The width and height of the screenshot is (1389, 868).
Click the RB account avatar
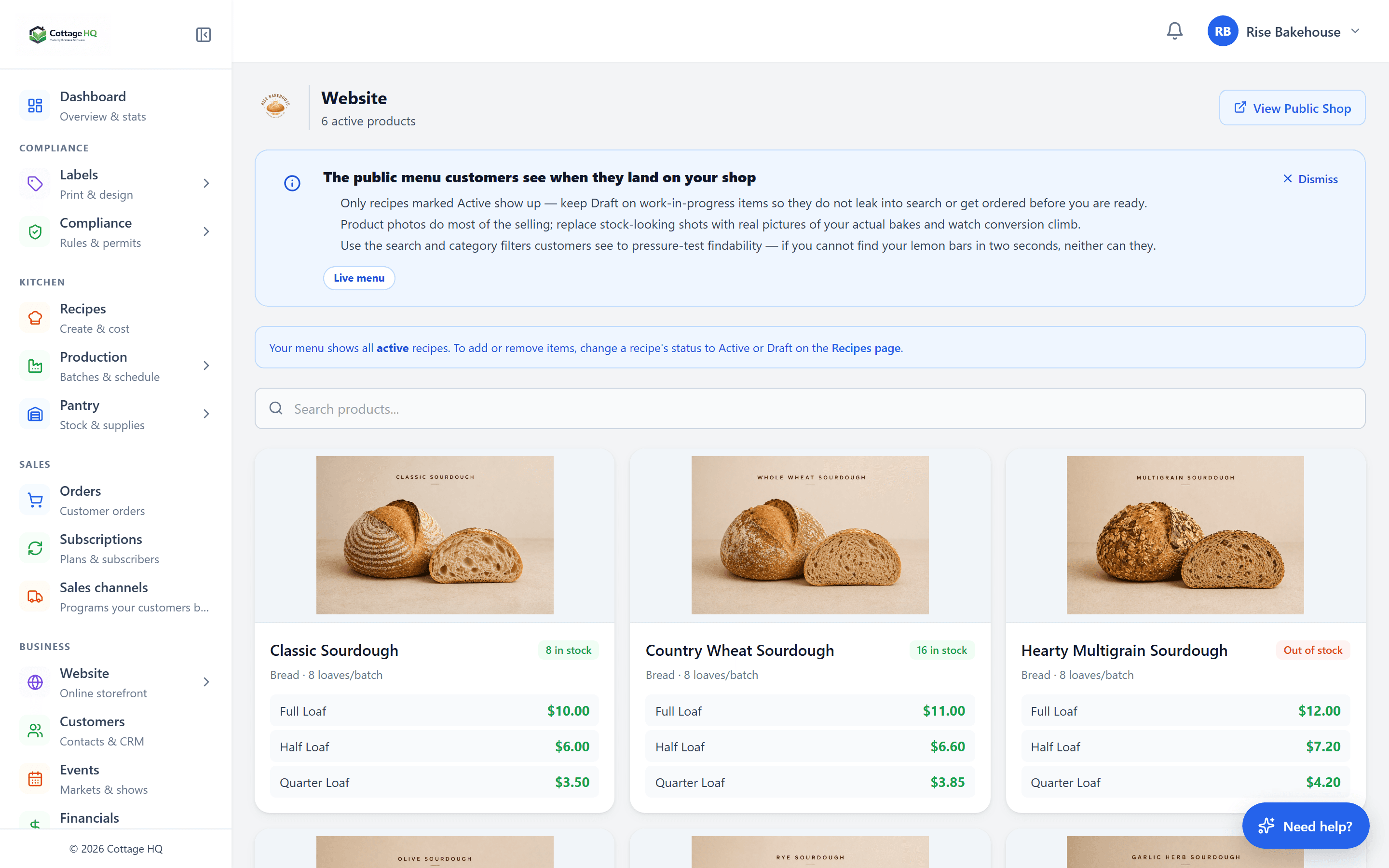point(1222,31)
